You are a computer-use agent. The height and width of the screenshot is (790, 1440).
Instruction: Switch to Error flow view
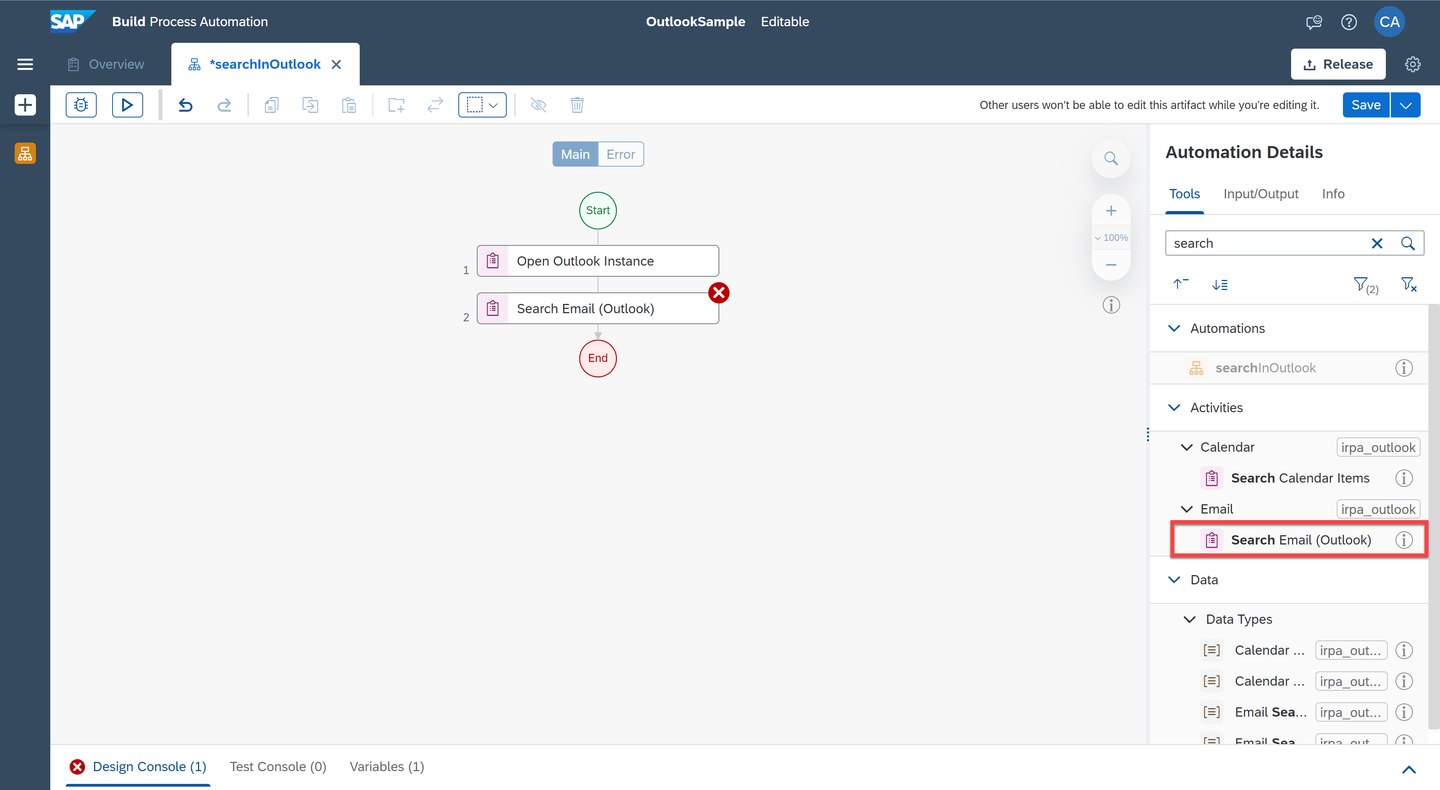tap(621, 154)
